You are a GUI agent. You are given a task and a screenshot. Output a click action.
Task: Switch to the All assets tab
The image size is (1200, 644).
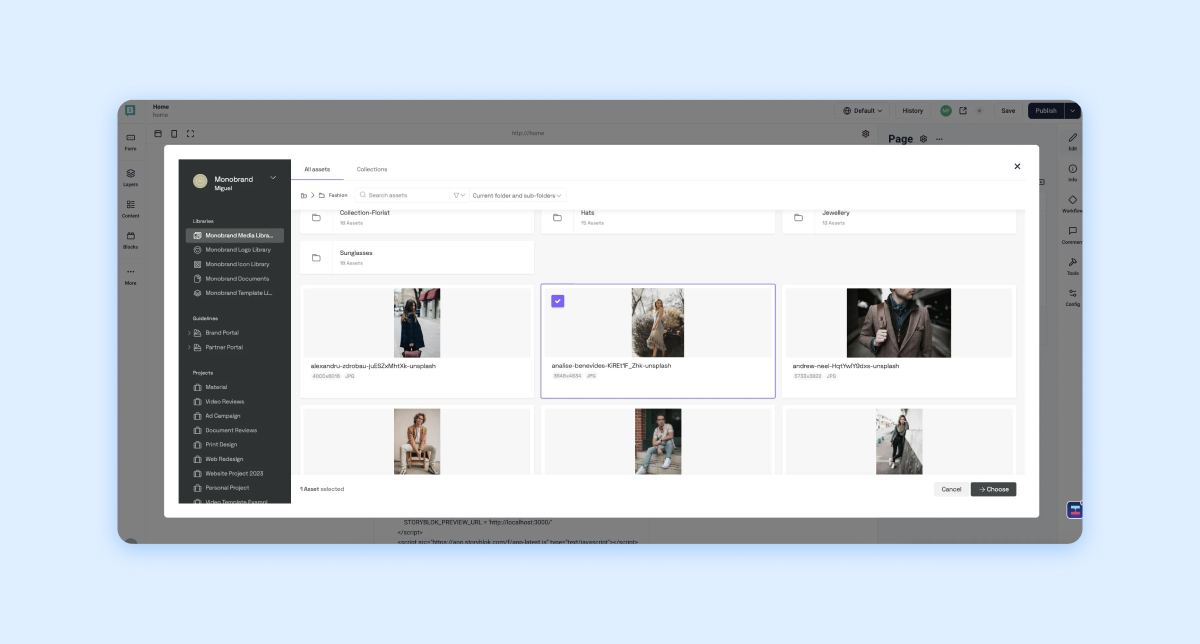click(317, 169)
